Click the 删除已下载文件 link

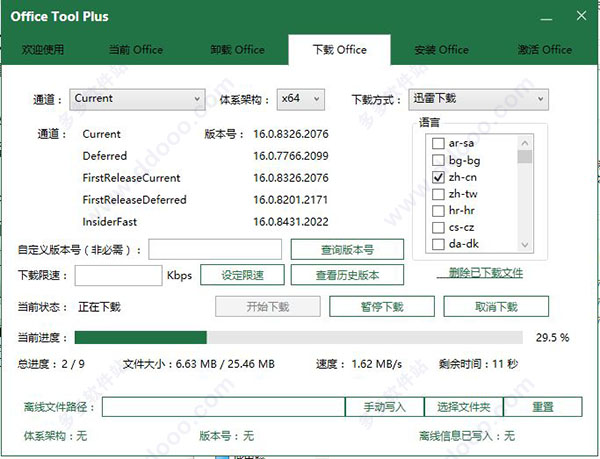480,273
